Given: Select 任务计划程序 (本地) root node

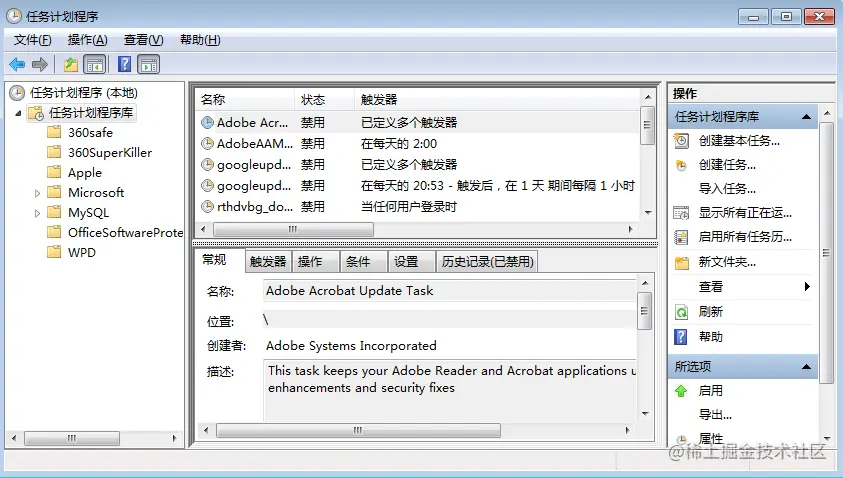Looking at the screenshot, I should coord(84,93).
